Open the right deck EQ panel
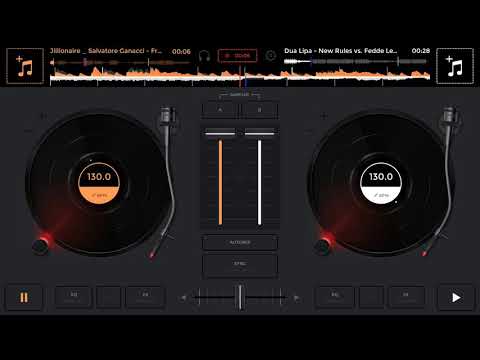480x360 pixels. (335, 297)
